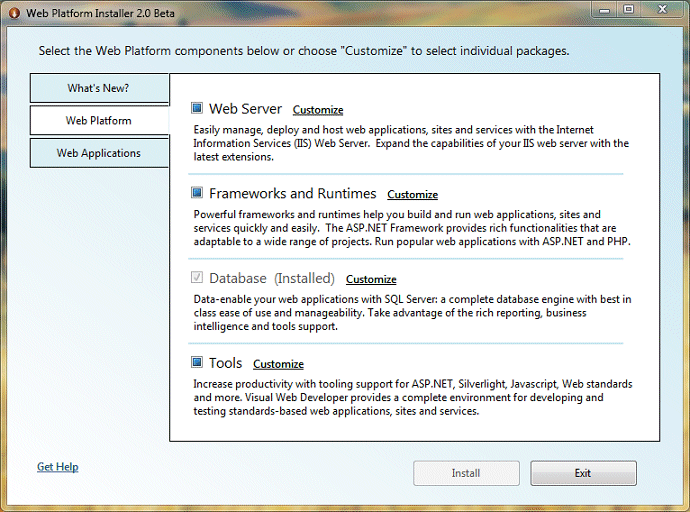Click the Frameworks and Runtimes heading
The image size is (690, 512).
point(293,194)
